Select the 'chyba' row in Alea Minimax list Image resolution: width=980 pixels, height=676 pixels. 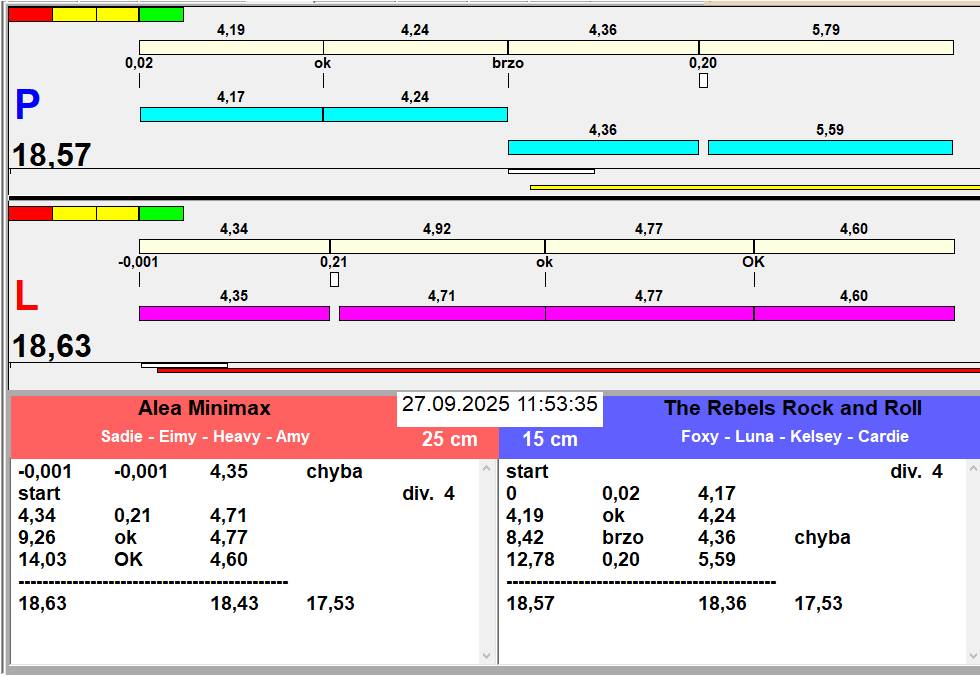[x=244, y=472]
